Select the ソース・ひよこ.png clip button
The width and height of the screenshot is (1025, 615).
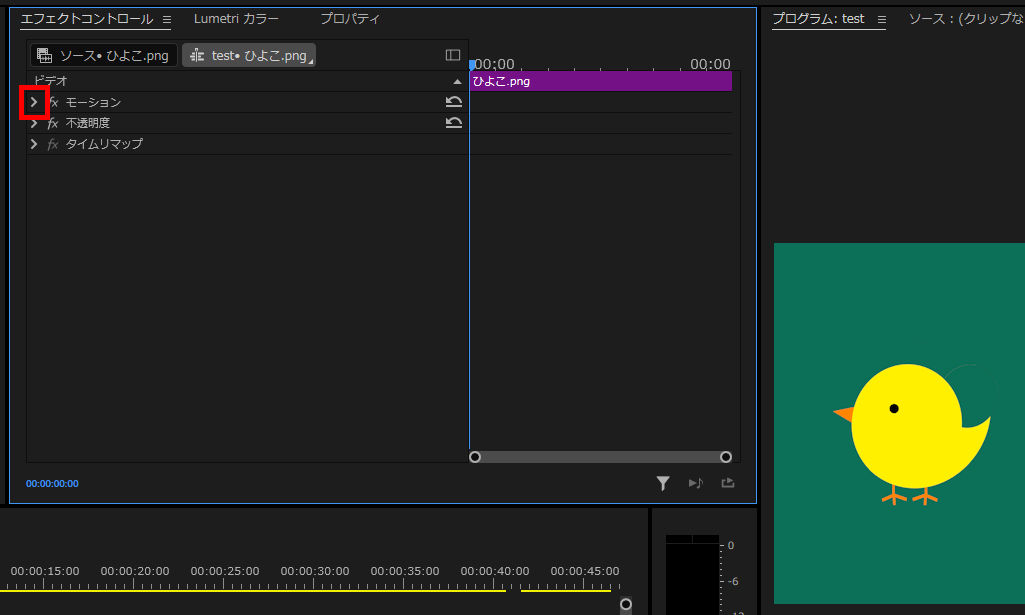click(103, 56)
